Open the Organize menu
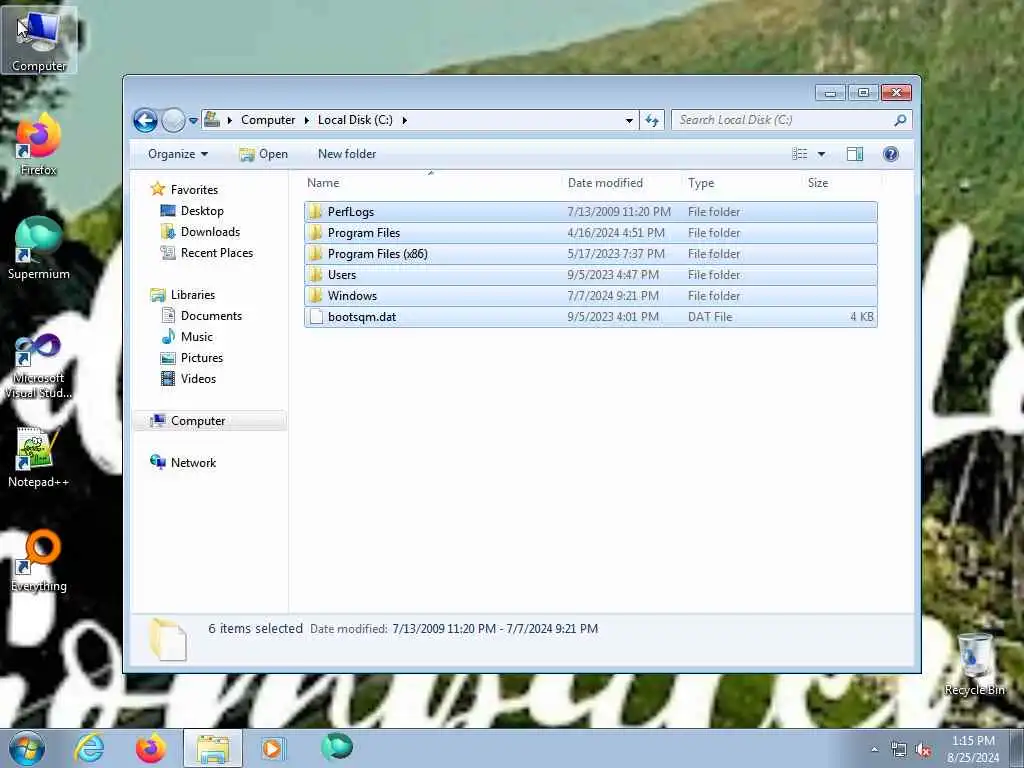This screenshot has height=768, width=1024. point(178,154)
